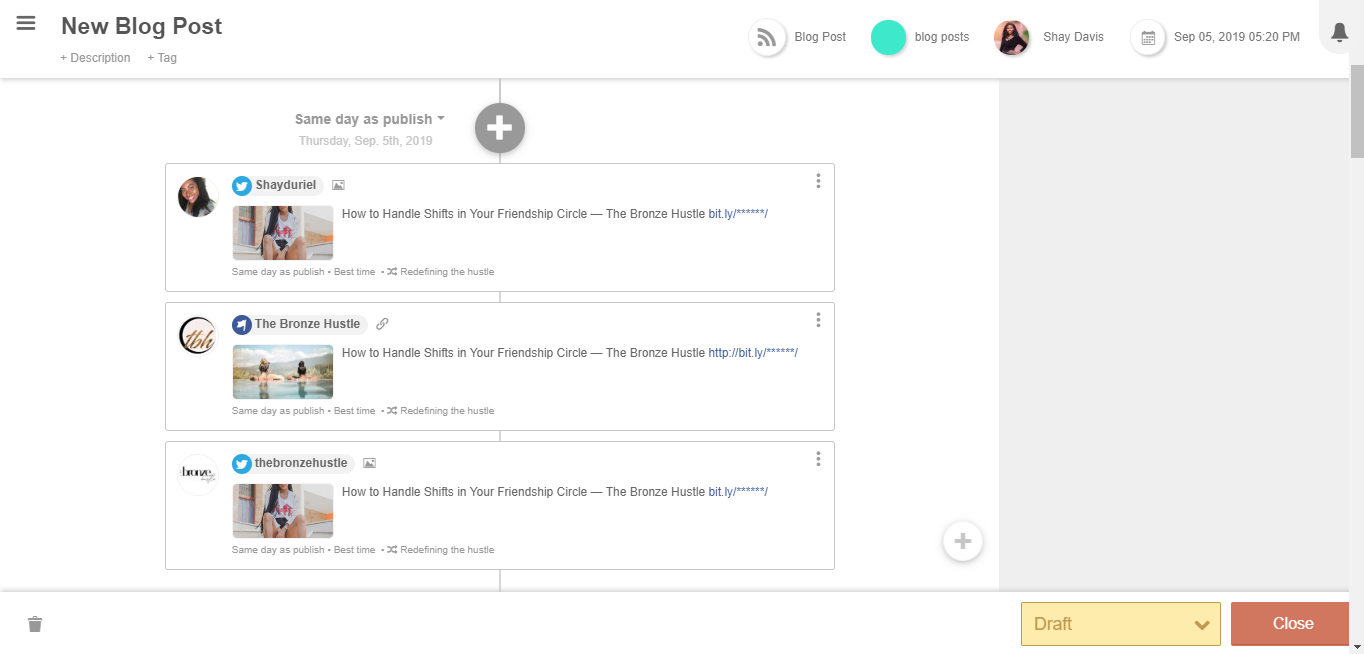Click the thebronzehustle account name
The width and height of the screenshot is (1364, 654).
click(x=301, y=463)
